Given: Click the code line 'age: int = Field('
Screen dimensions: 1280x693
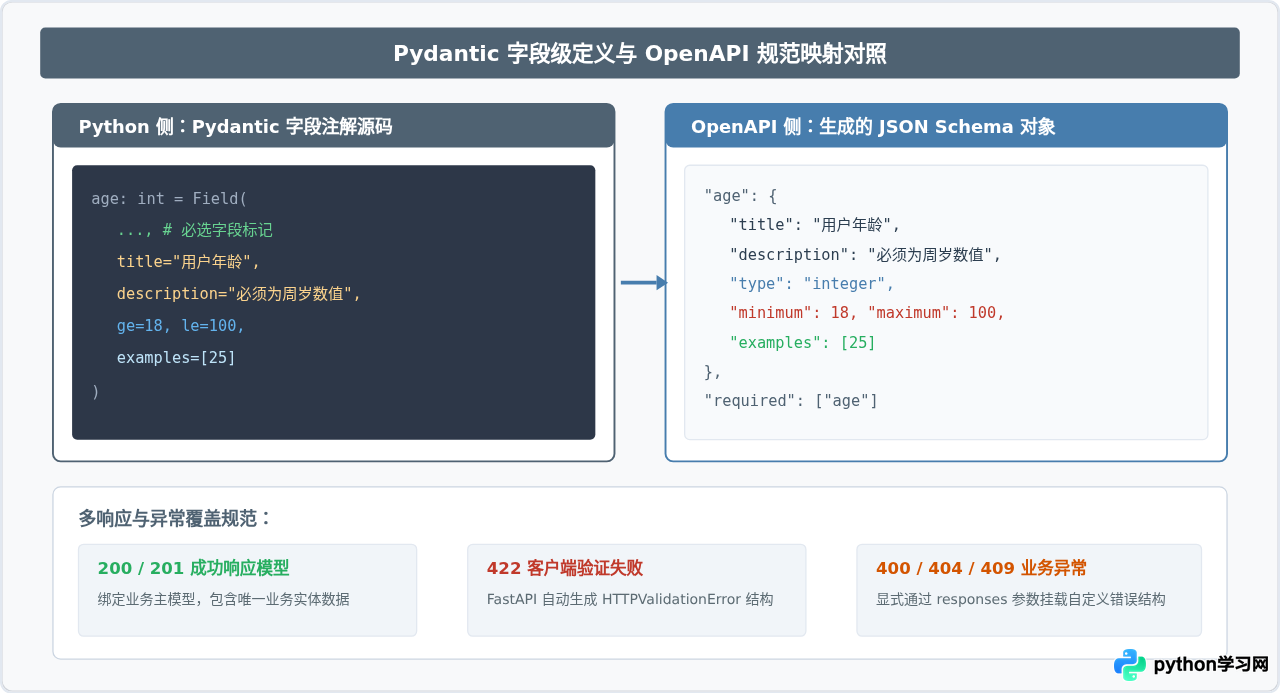Looking at the screenshot, I should click(x=169, y=199).
